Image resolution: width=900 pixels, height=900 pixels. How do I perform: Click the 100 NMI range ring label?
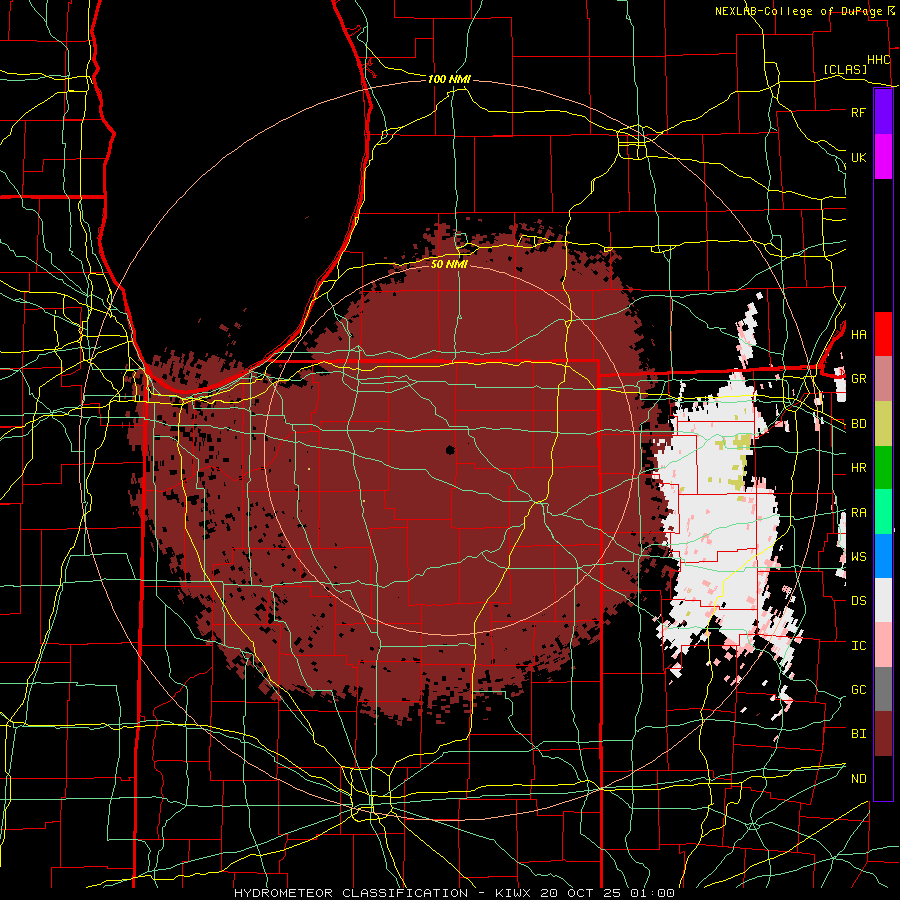(449, 79)
